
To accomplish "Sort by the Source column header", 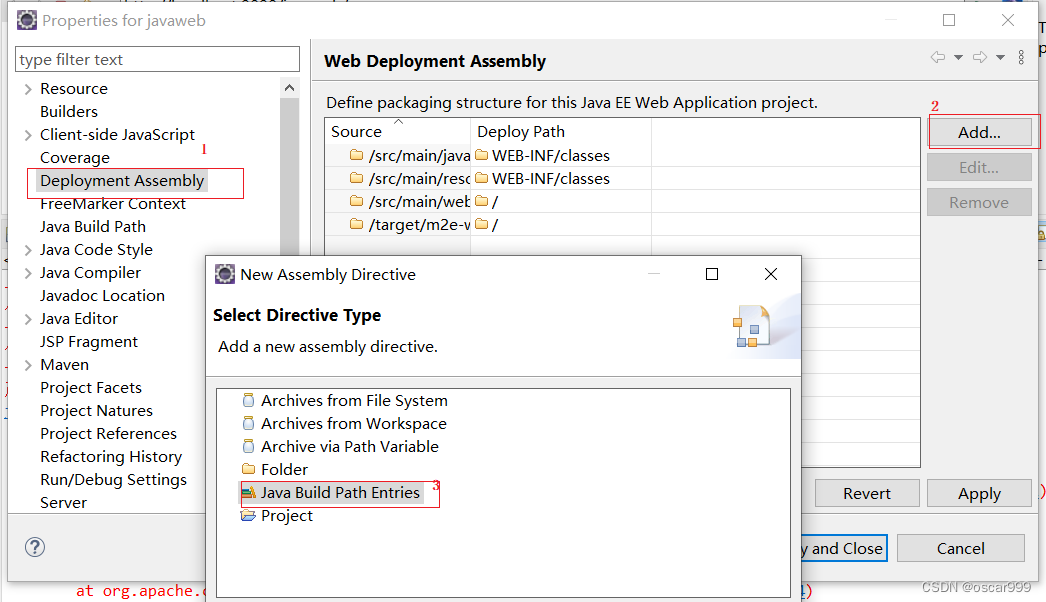I will point(357,132).
